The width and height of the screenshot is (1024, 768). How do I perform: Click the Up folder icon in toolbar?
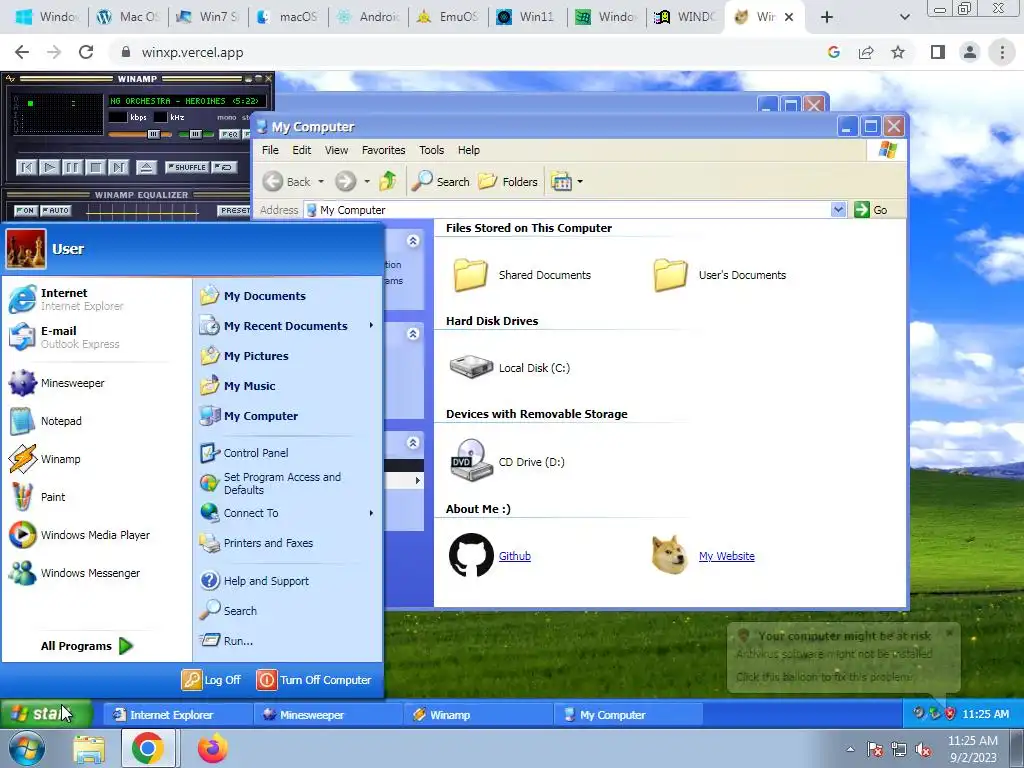point(388,181)
